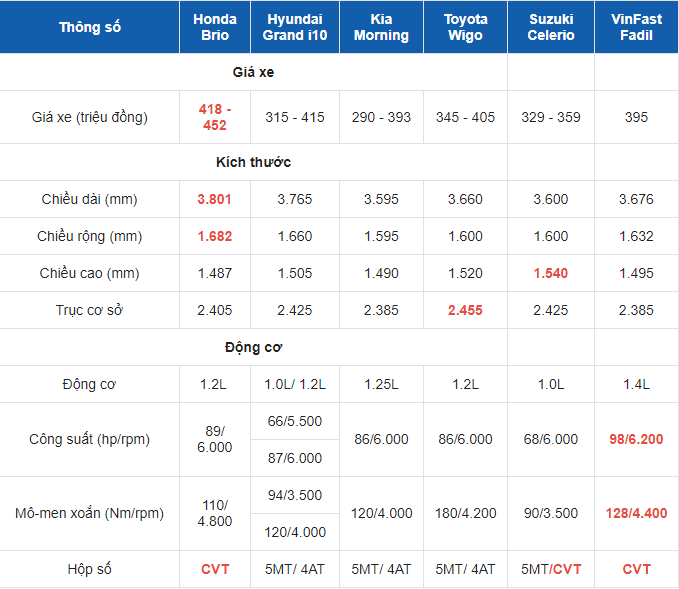Click the height value '1.495'
Screen dimensions: 679x589
(636, 273)
